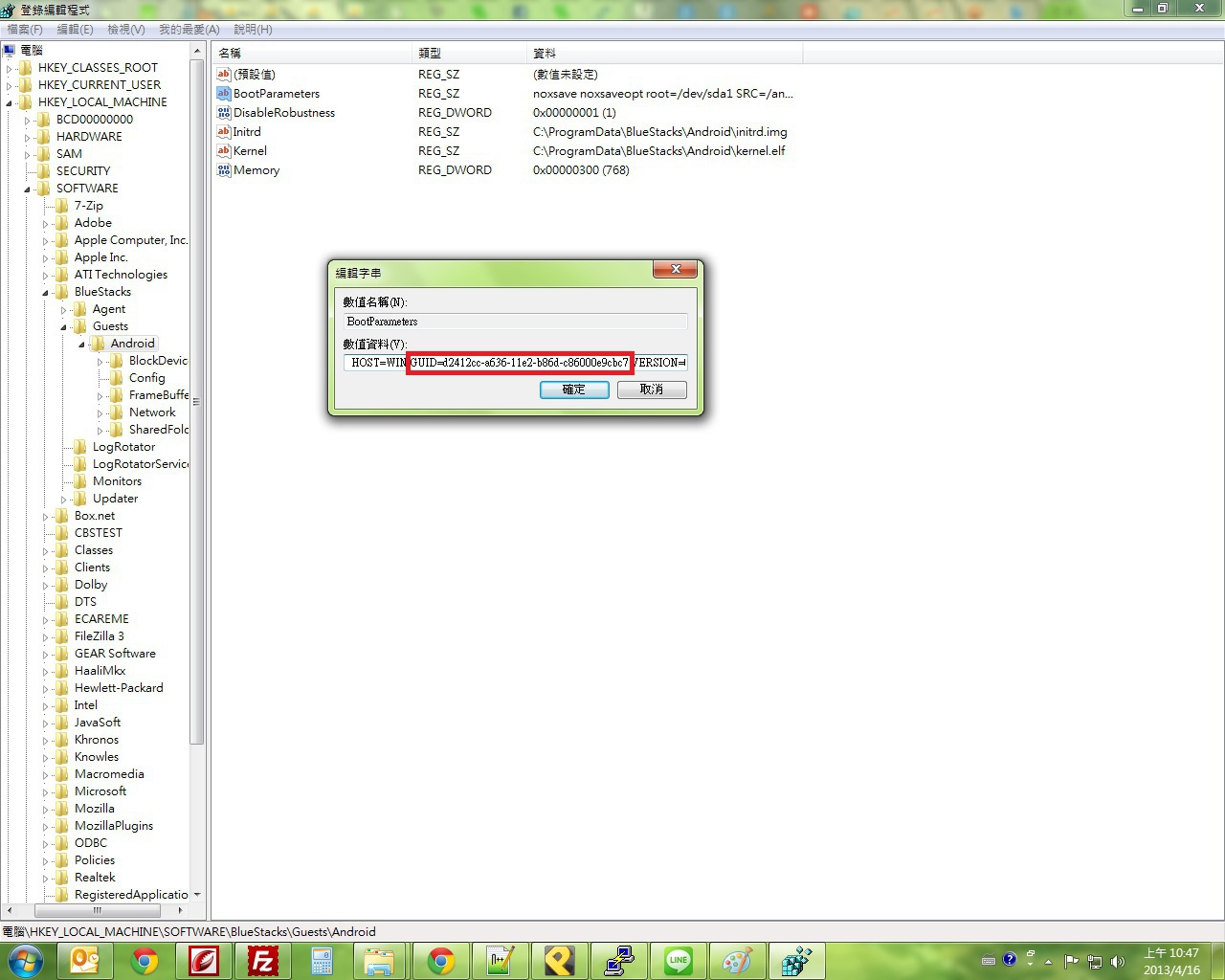
Task: Collapse the SOFTWARE key
Action: (28, 189)
